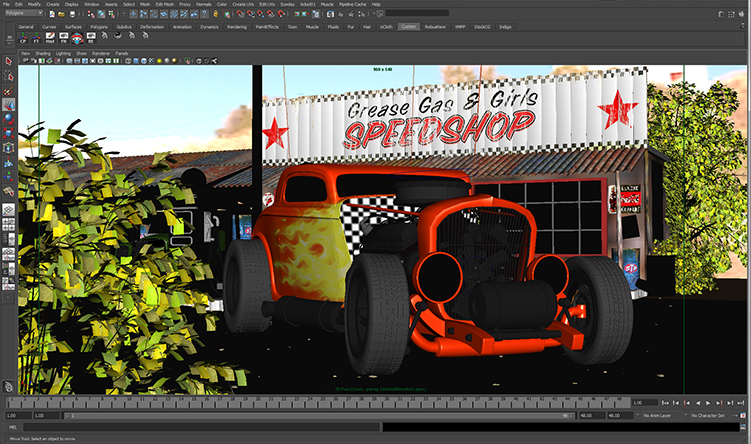Play the animation backwards
Image resolution: width=751 pixels, height=444 pixels.
pos(698,403)
